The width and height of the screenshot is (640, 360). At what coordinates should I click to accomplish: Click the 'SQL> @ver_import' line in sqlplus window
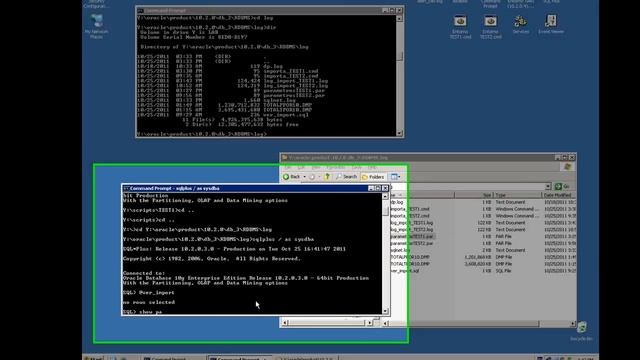pos(149,293)
